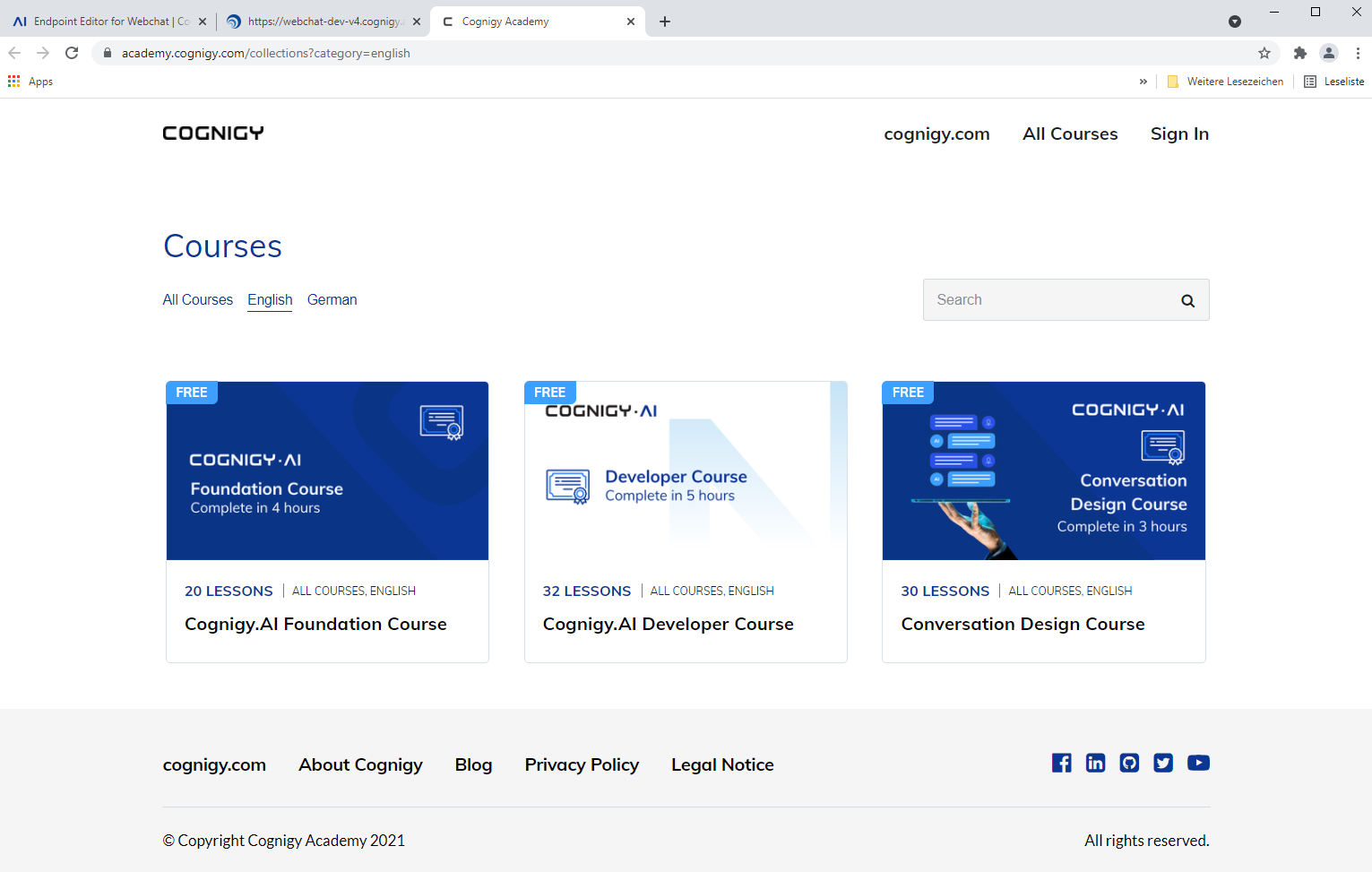Click the All rights reserved text
Viewport: 1372px width, 872px height.
tap(1146, 841)
